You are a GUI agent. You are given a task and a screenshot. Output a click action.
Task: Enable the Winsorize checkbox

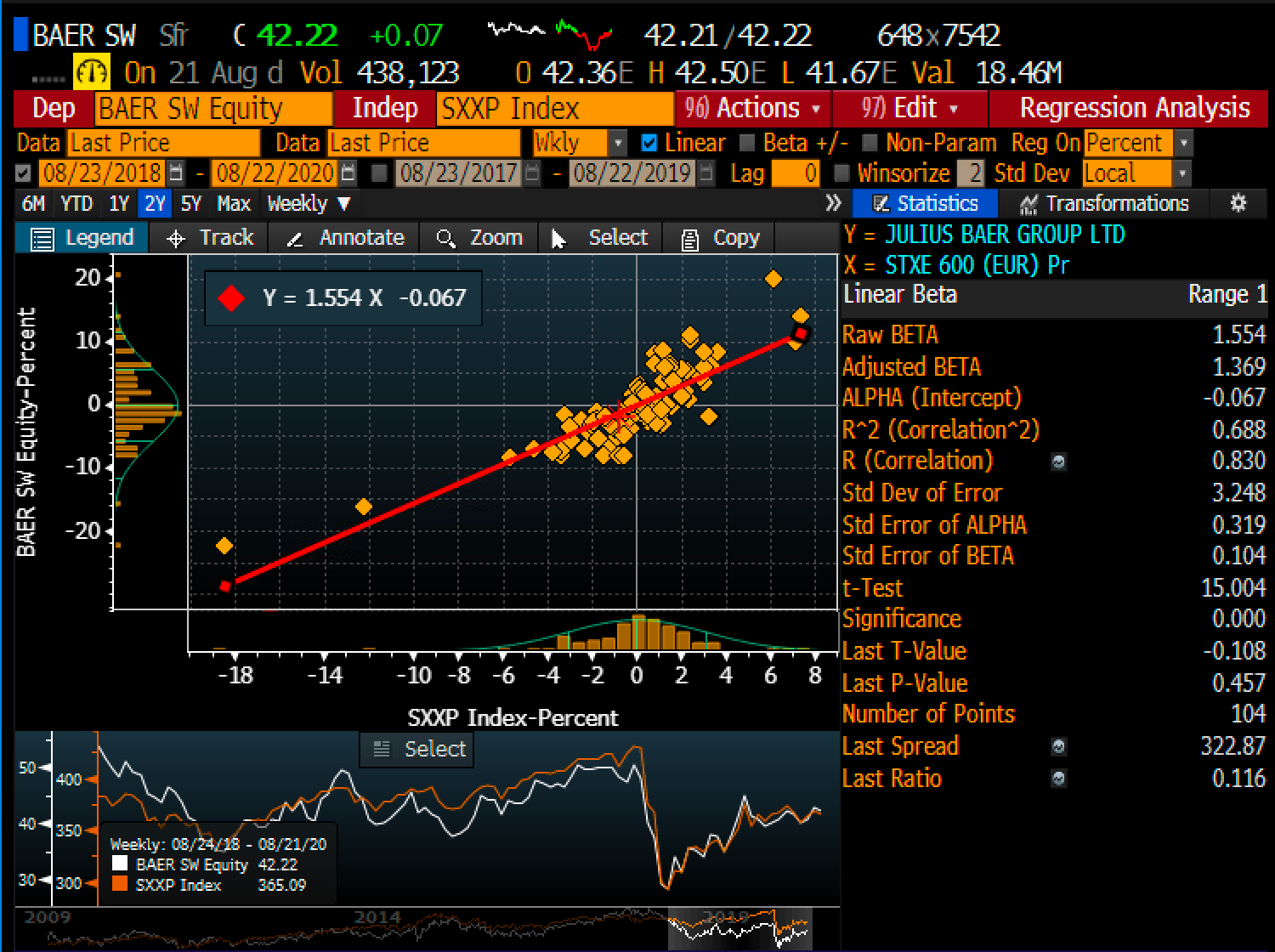pyautogui.click(x=841, y=173)
